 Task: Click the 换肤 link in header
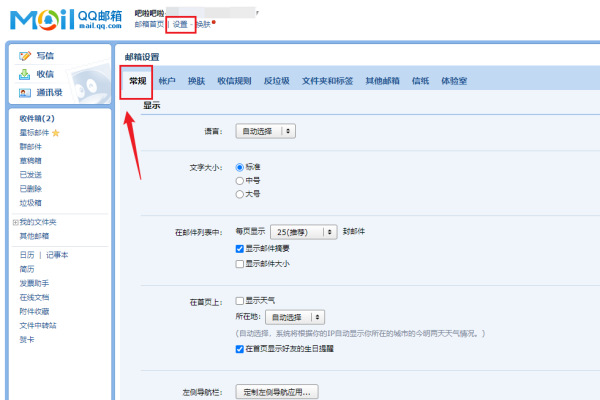204,24
